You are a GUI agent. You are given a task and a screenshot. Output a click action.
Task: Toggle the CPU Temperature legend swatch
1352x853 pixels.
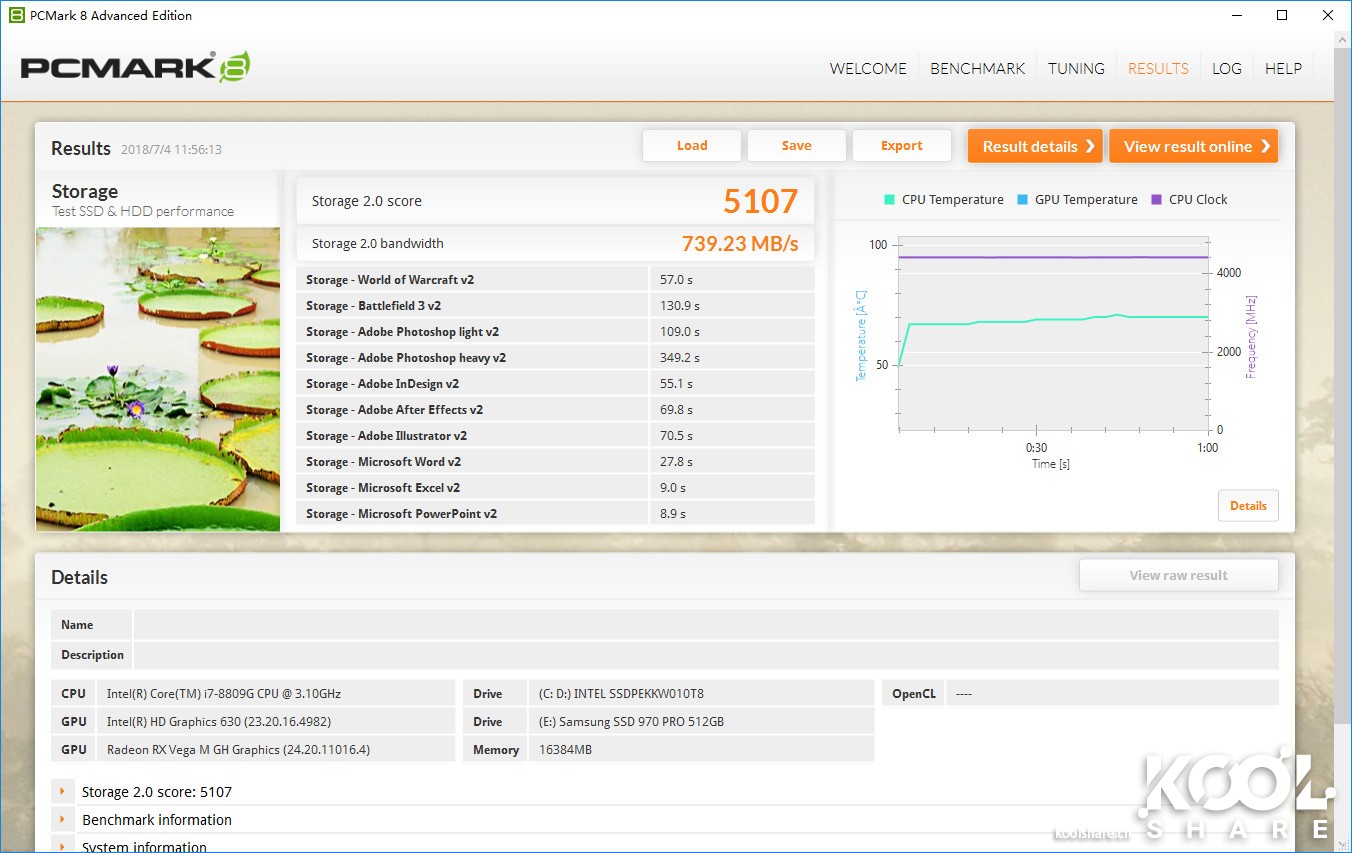coord(889,199)
